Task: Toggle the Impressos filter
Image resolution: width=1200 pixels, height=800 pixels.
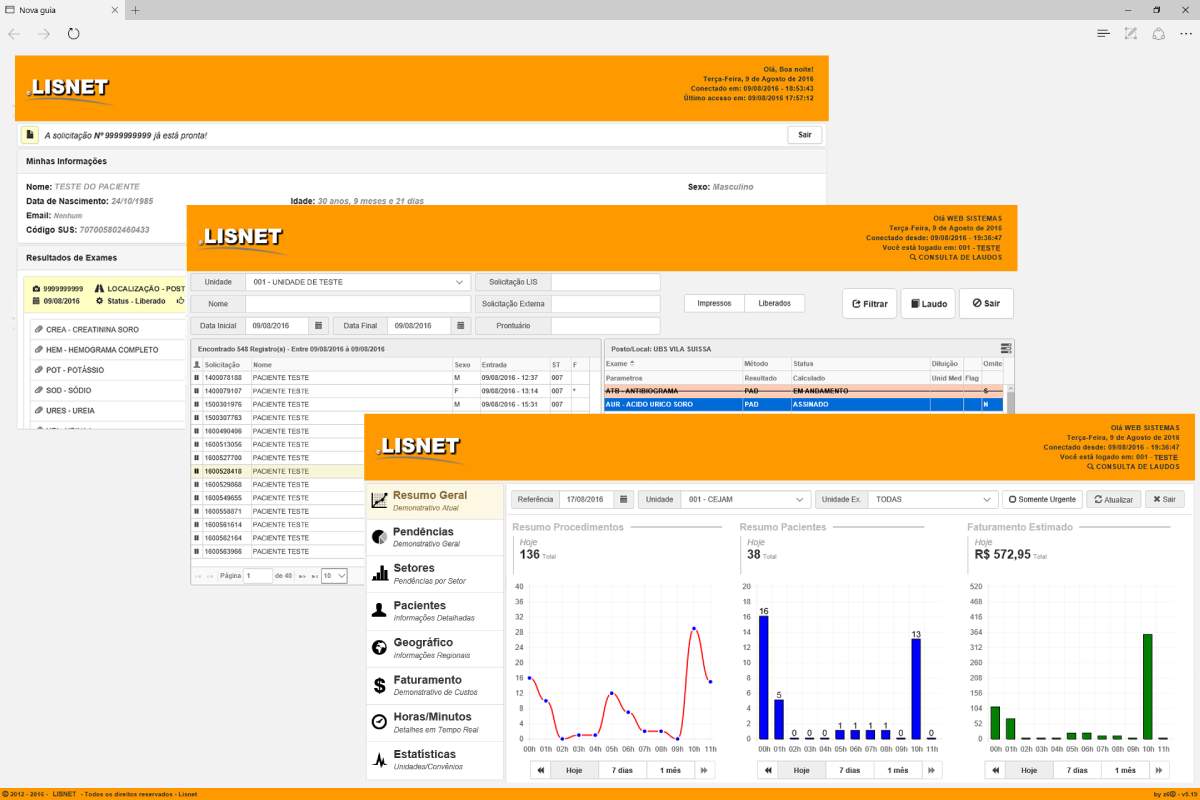Action: click(714, 303)
